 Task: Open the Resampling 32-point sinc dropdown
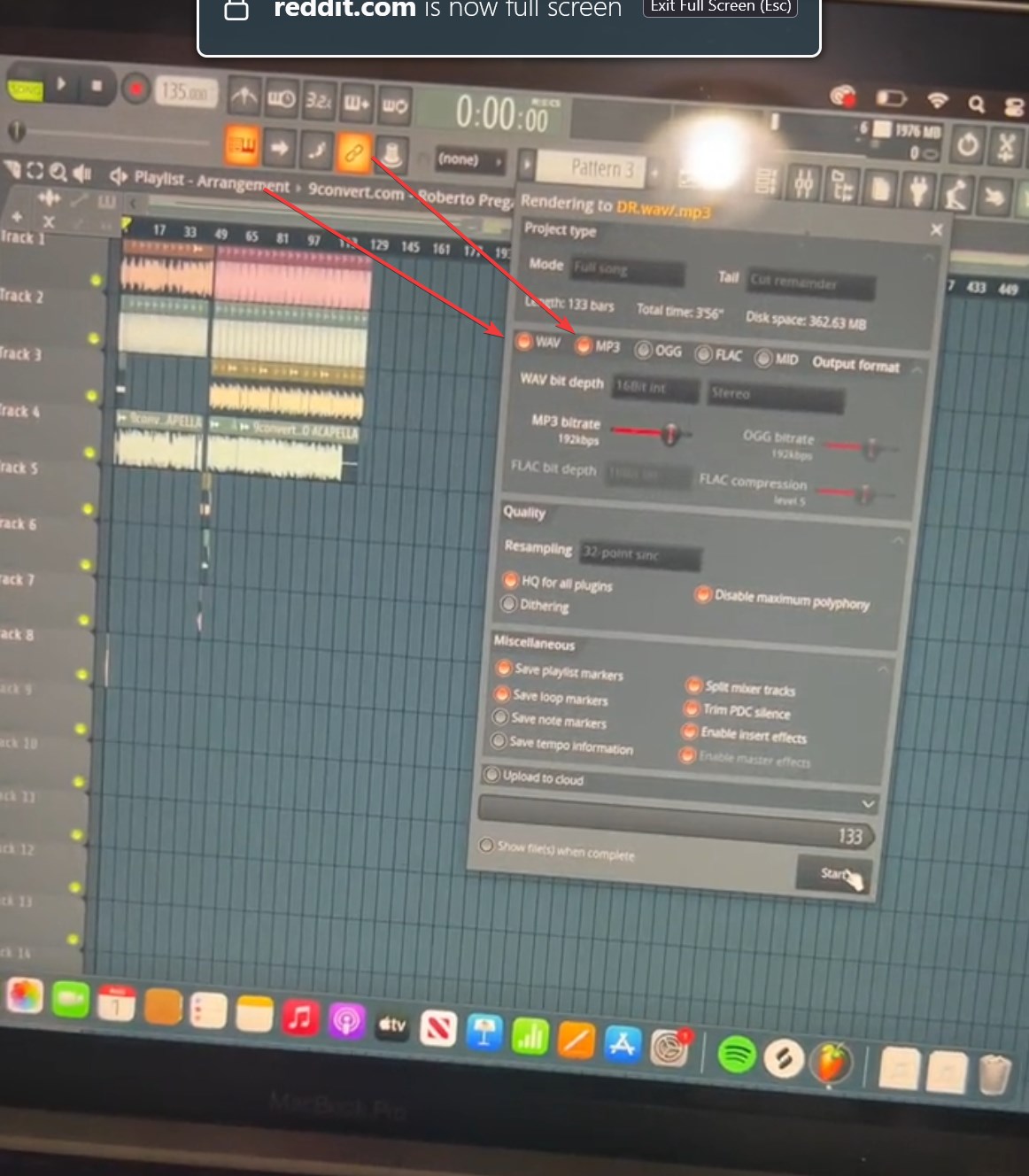pos(639,556)
